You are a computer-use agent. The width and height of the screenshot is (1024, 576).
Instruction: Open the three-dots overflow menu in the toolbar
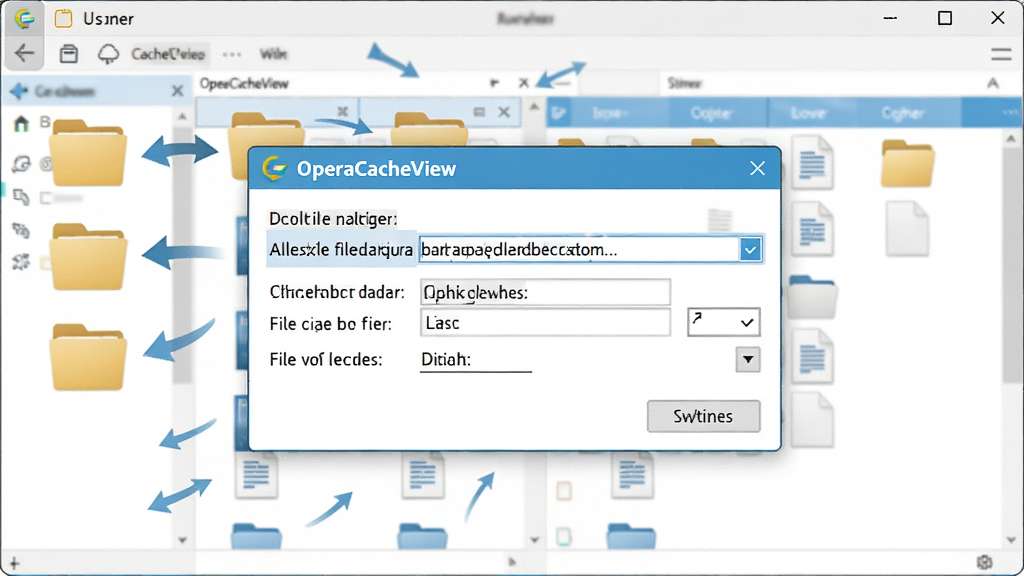click(x=232, y=54)
